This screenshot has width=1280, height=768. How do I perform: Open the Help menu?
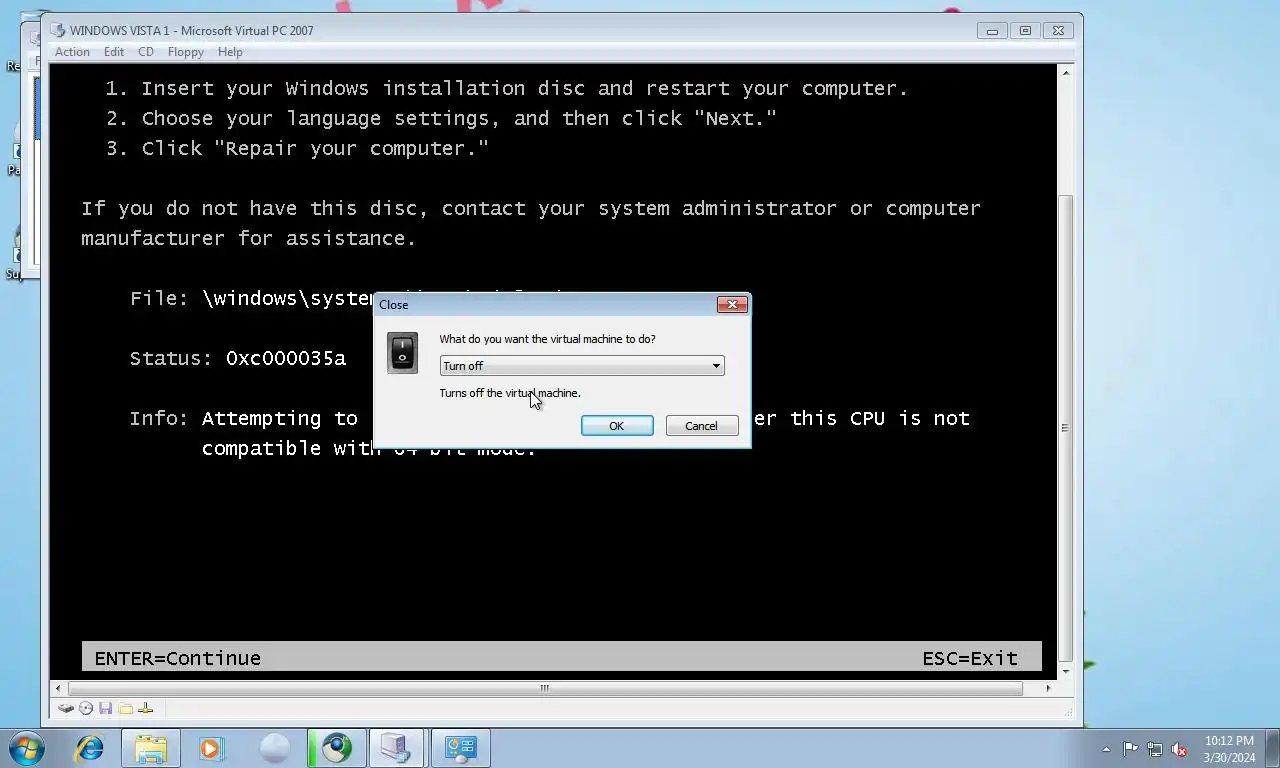[x=230, y=52]
